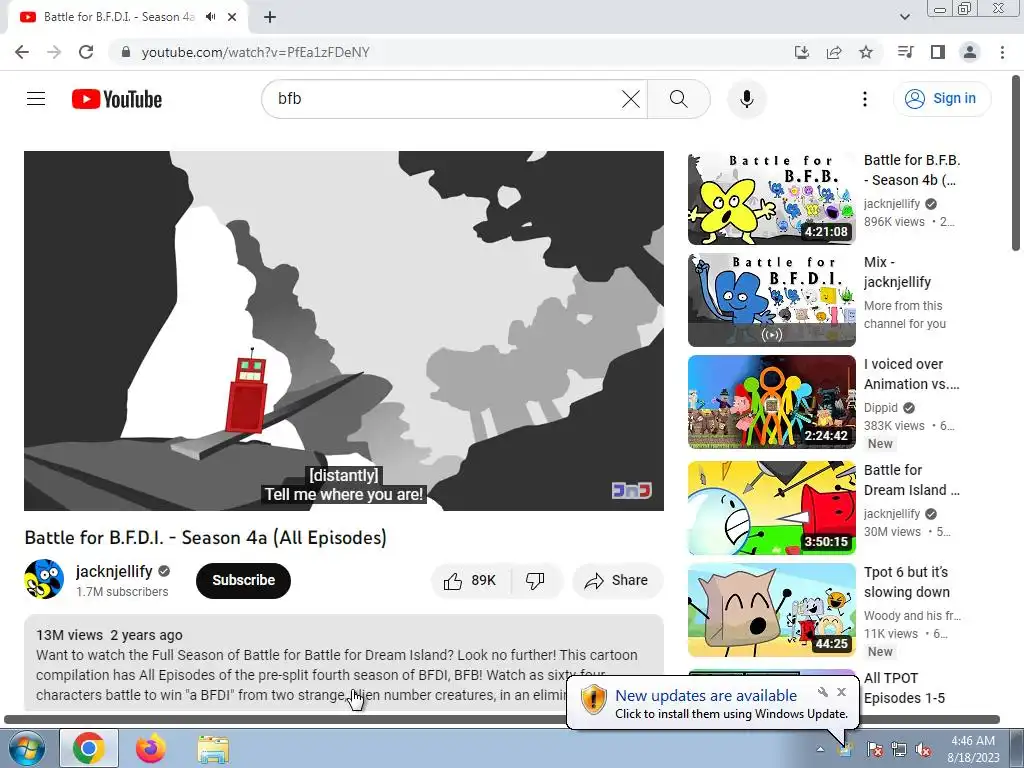The width and height of the screenshot is (1024, 768).
Task: Open the 3:50:15 Battle for Dream Island thumbnail
Action: pos(771,508)
